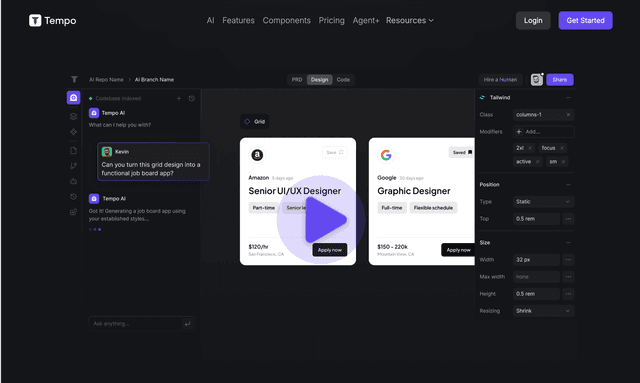Click the send arrow in Ask anything box

click(187, 324)
